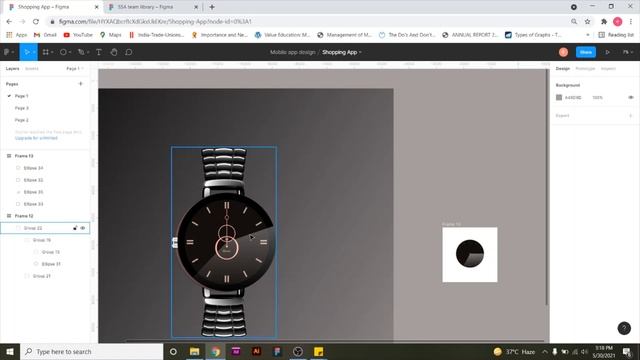Click the background color swatch
The image size is (640, 360).
click(x=559, y=98)
